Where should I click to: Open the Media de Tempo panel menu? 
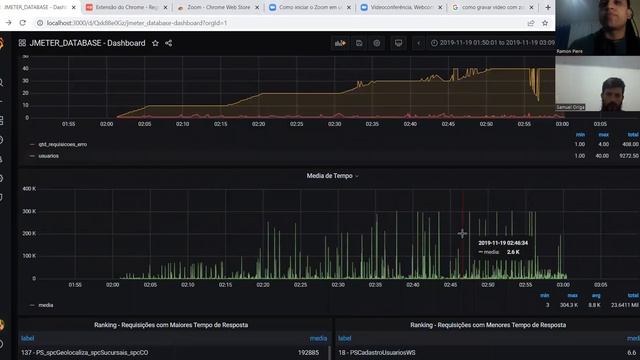coord(332,176)
